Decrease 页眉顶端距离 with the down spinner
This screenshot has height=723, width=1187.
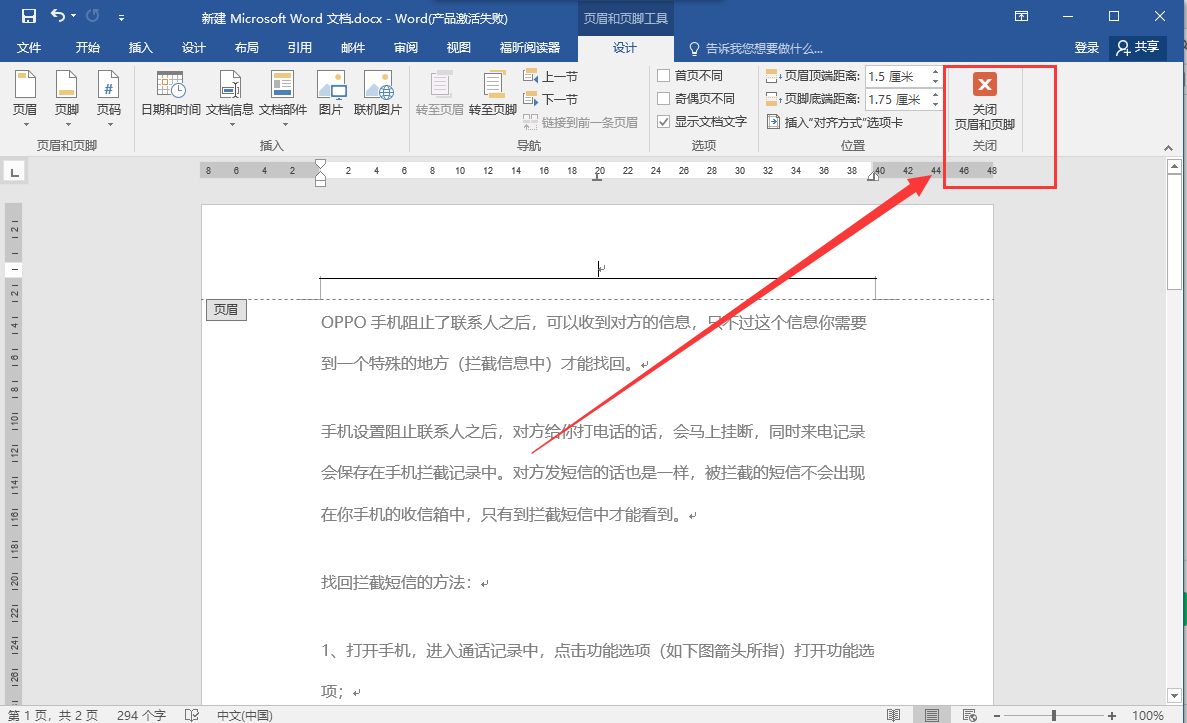pyautogui.click(x=936, y=82)
